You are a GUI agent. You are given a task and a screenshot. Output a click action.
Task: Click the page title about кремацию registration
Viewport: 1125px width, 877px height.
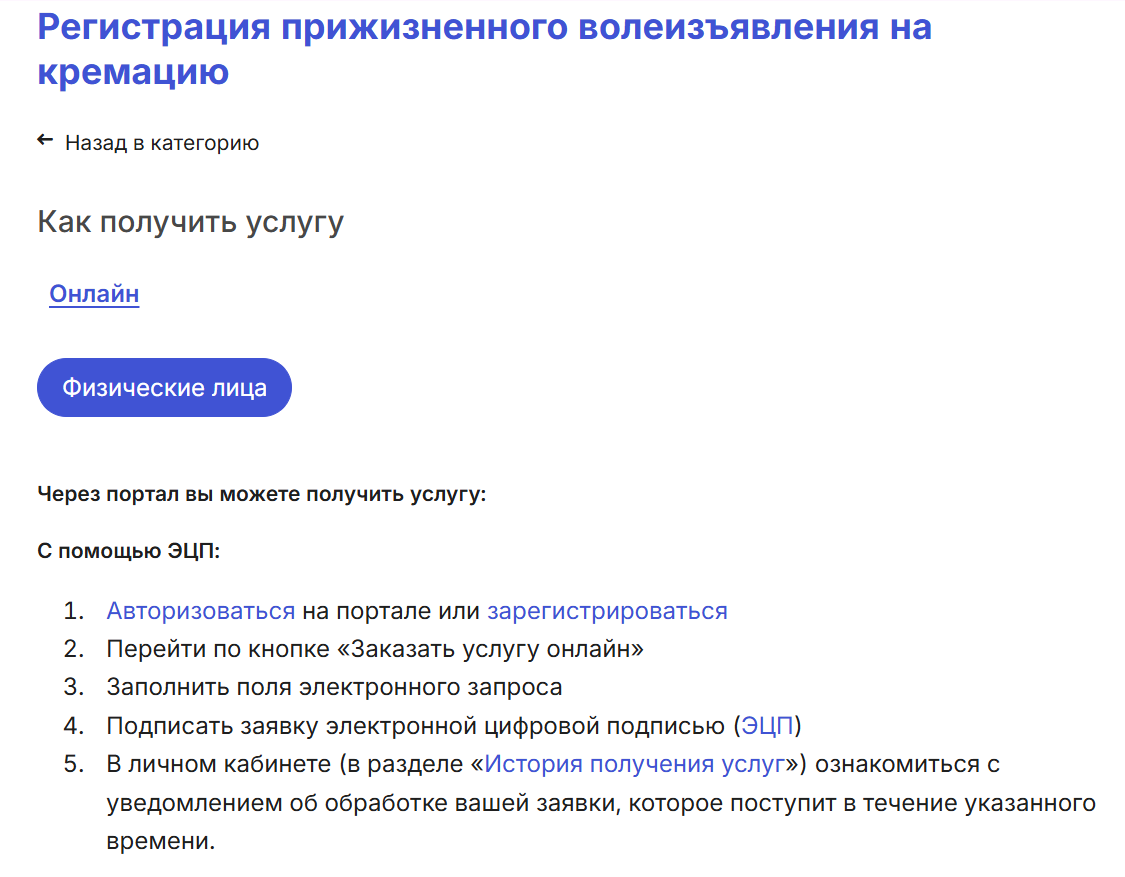[x=484, y=49]
